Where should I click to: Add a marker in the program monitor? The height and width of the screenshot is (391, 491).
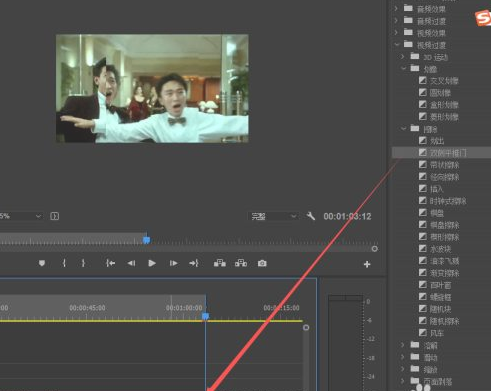(x=42, y=263)
